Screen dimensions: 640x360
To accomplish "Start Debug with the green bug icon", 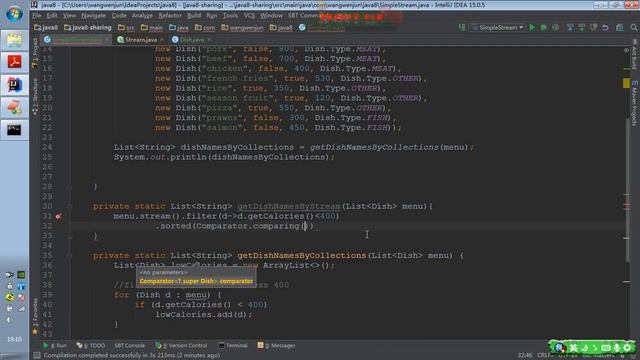I will tap(544, 27).
